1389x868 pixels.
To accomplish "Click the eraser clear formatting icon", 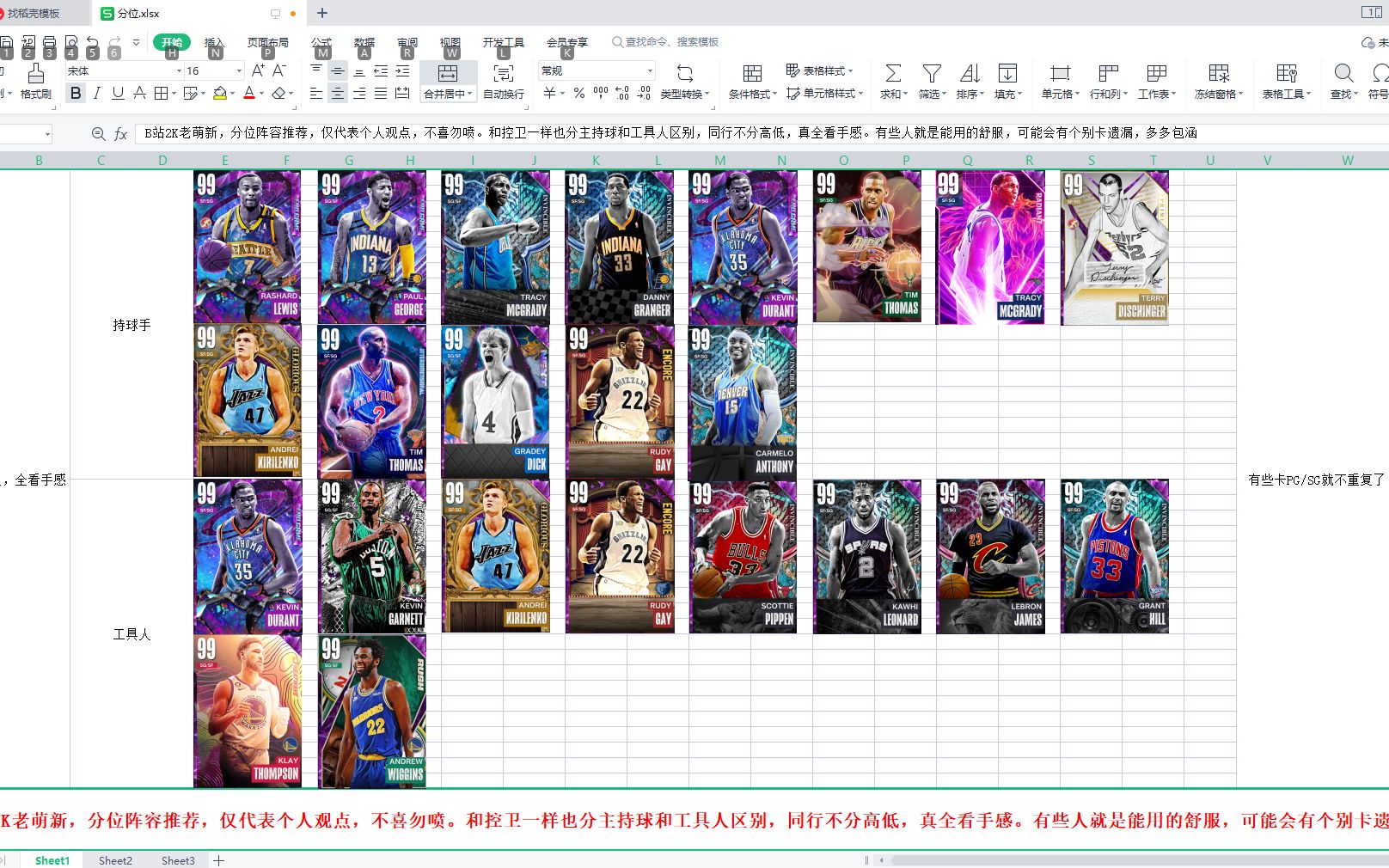I will coord(278,93).
